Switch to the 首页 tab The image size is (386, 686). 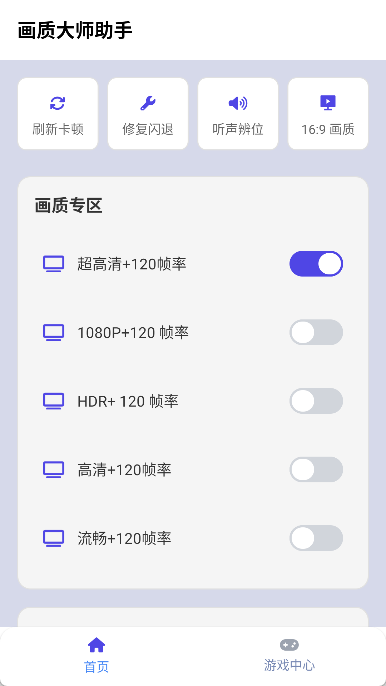tap(96, 655)
